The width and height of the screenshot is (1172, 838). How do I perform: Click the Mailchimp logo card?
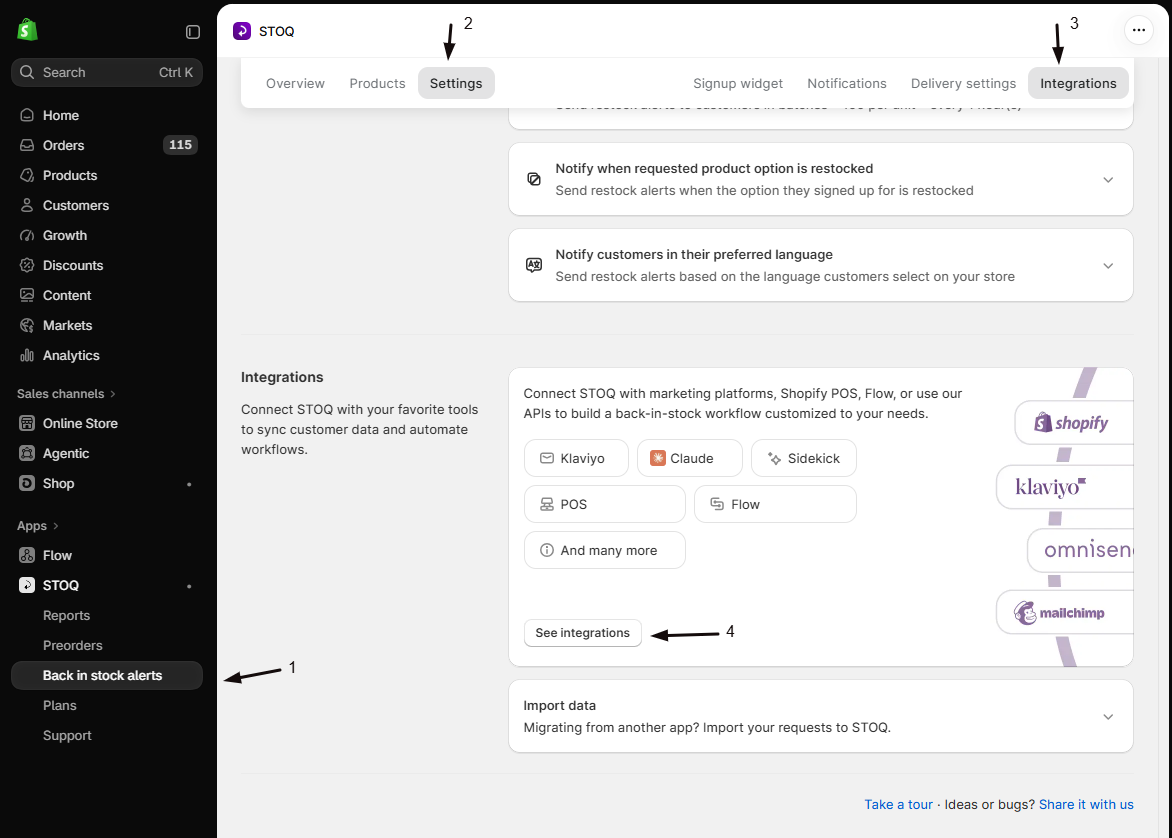1064,613
